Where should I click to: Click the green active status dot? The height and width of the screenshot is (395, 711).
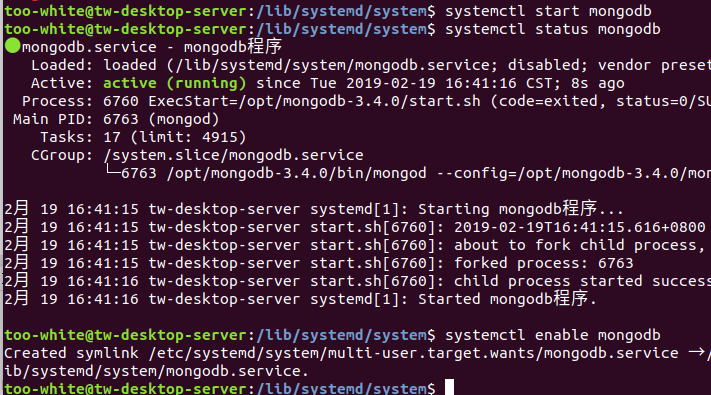coord(12,46)
